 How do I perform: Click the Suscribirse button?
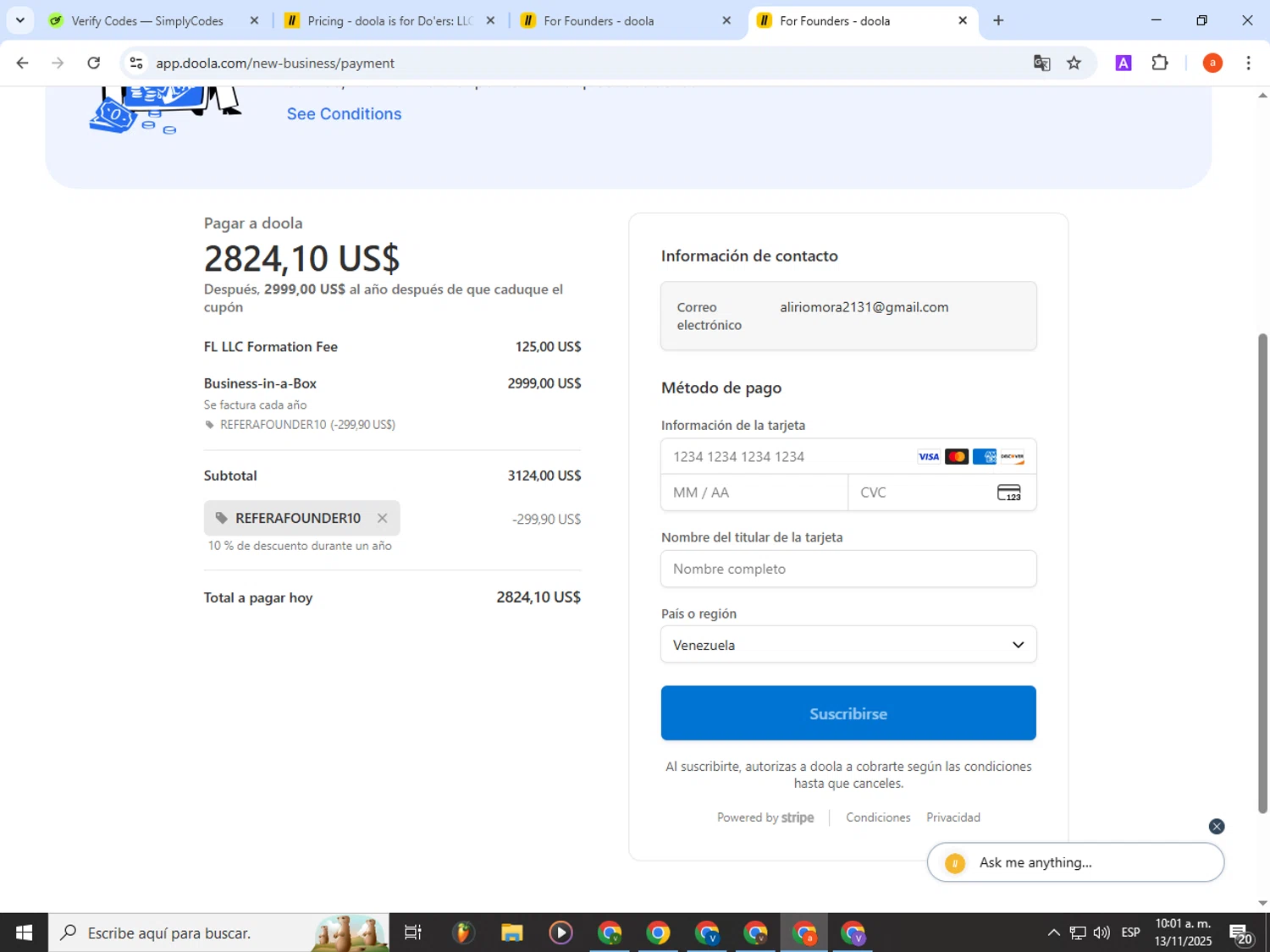(848, 713)
